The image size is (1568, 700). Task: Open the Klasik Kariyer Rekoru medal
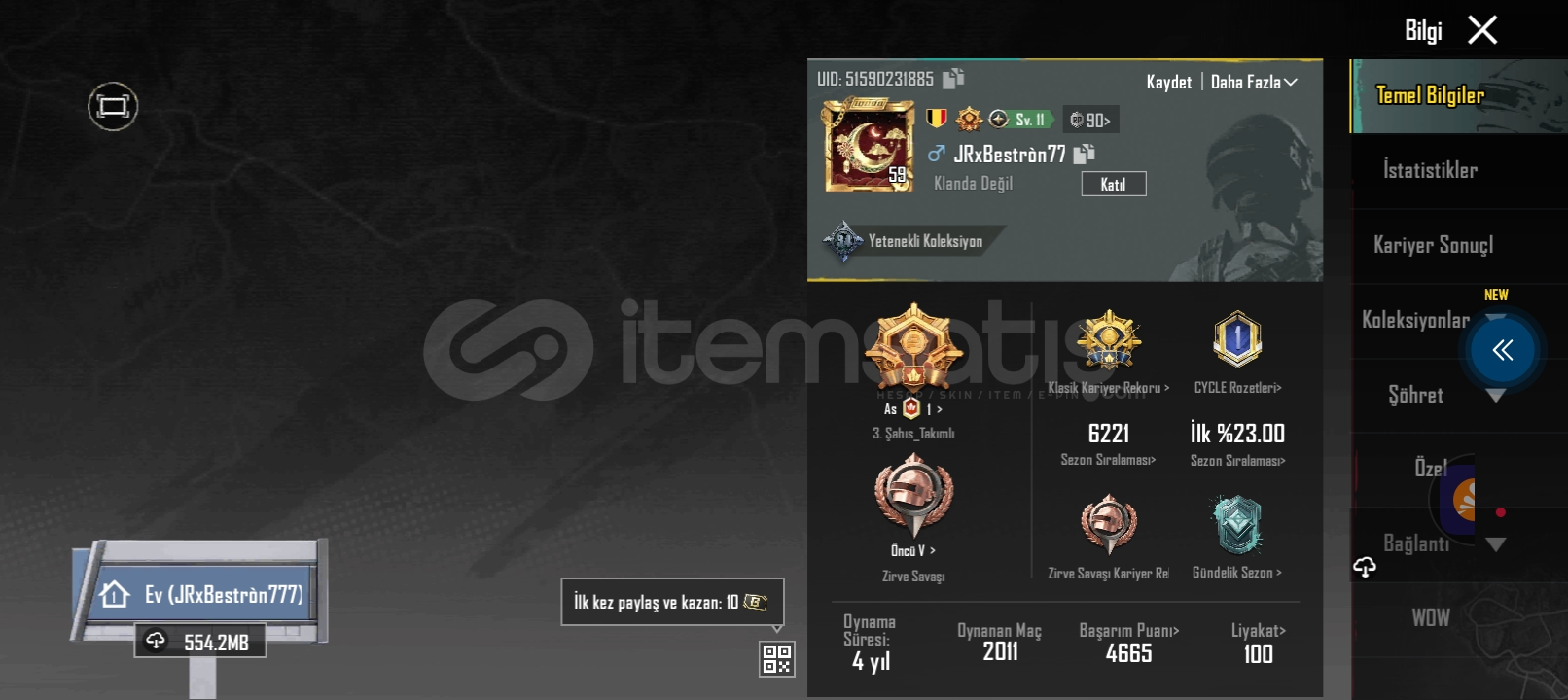coord(1108,340)
